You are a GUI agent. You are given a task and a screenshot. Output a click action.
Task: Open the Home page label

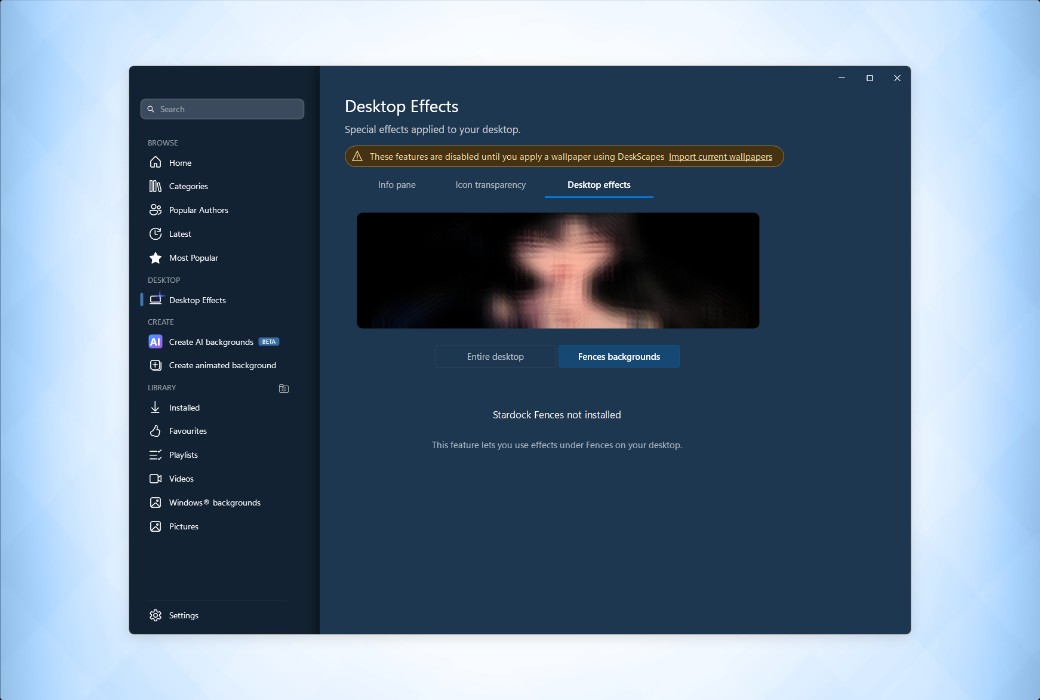[180, 163]
